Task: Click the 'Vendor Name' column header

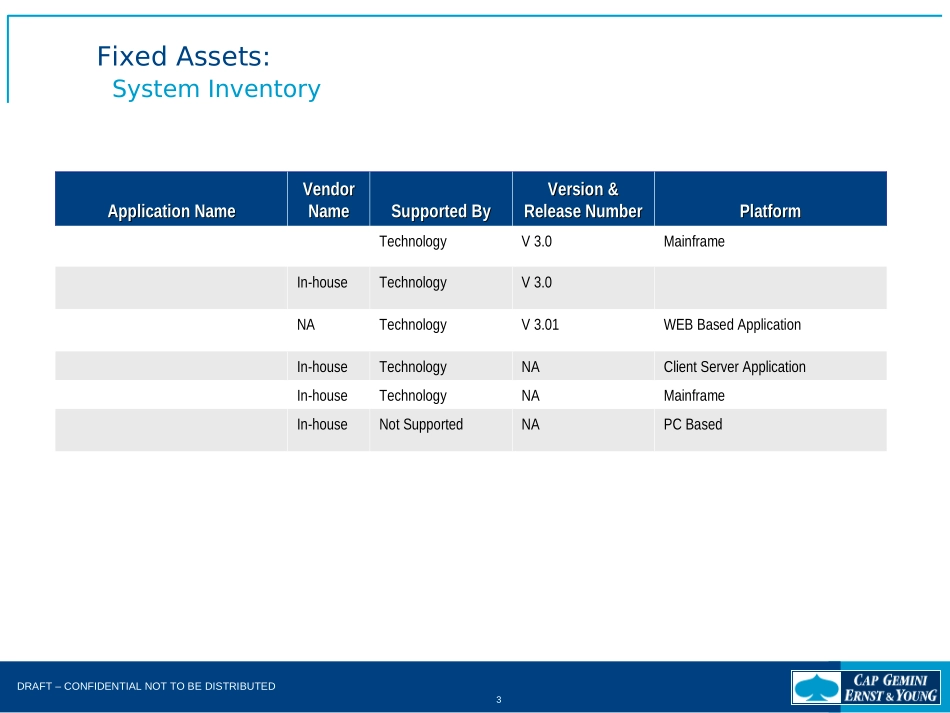Action: tap(328, 200)
